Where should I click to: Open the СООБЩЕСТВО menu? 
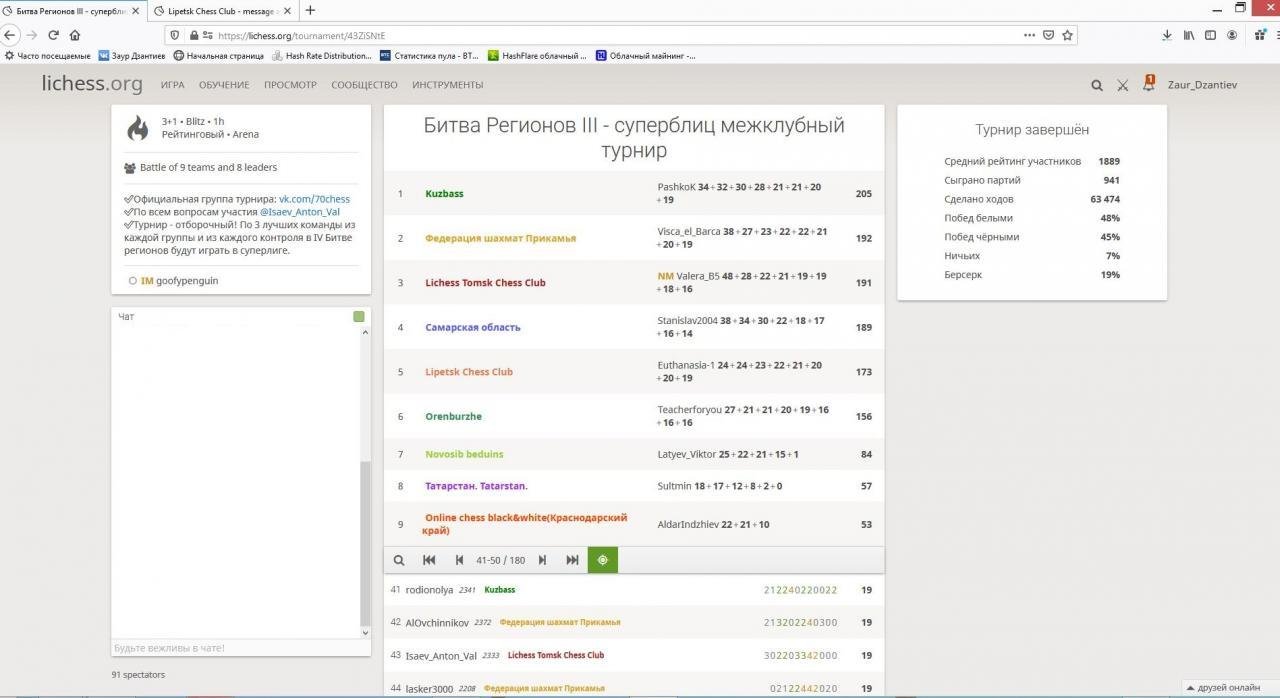tap(364, 85)
